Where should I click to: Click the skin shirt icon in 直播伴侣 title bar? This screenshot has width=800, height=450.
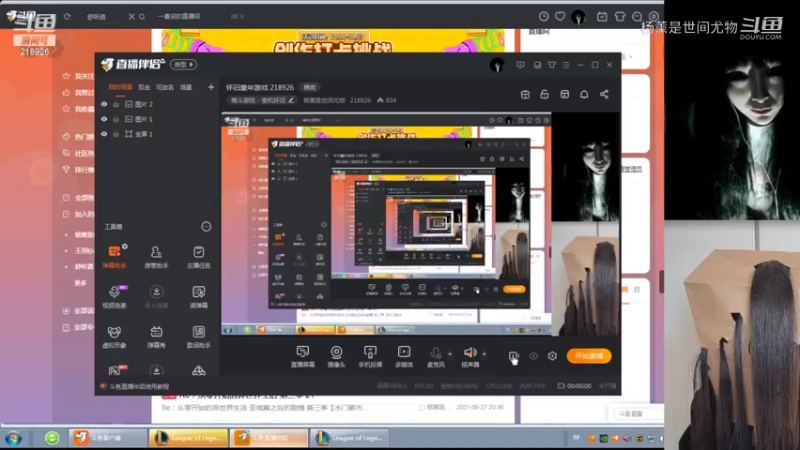point(552,65)
